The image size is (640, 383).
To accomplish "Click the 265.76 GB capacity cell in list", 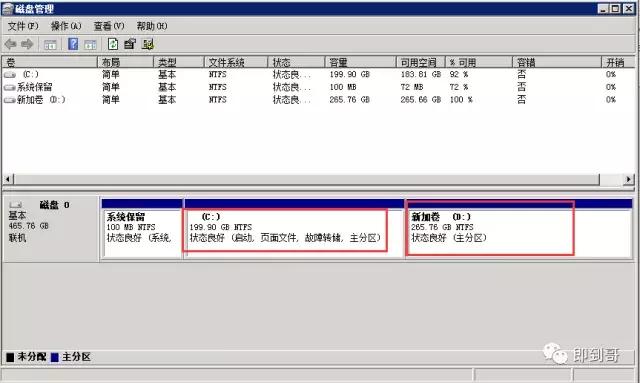I will [x=349, y=100].
